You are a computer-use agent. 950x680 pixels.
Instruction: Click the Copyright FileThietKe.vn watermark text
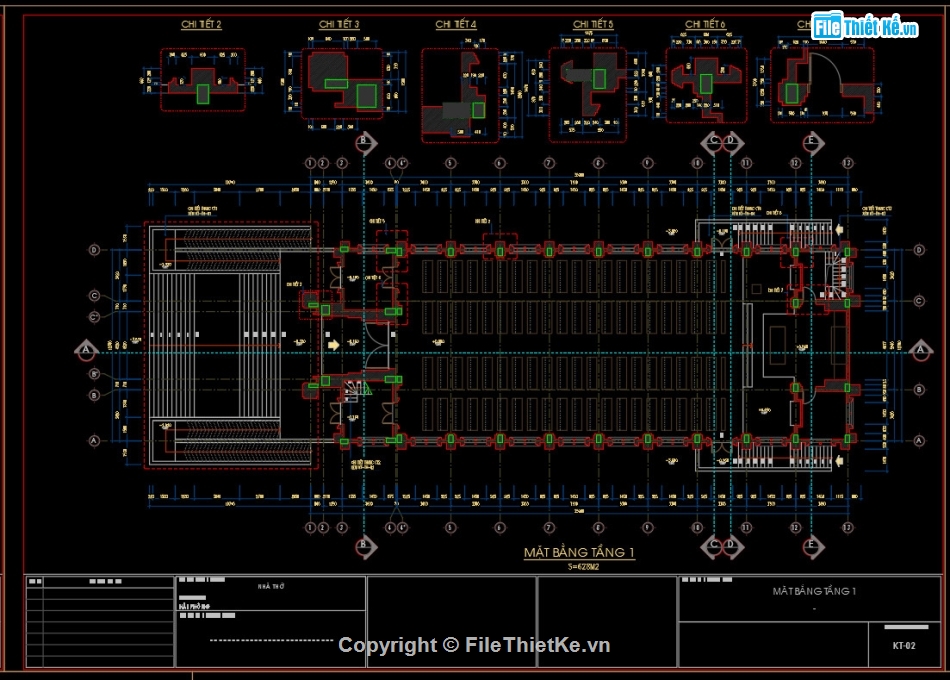click(x=474, y=645)
